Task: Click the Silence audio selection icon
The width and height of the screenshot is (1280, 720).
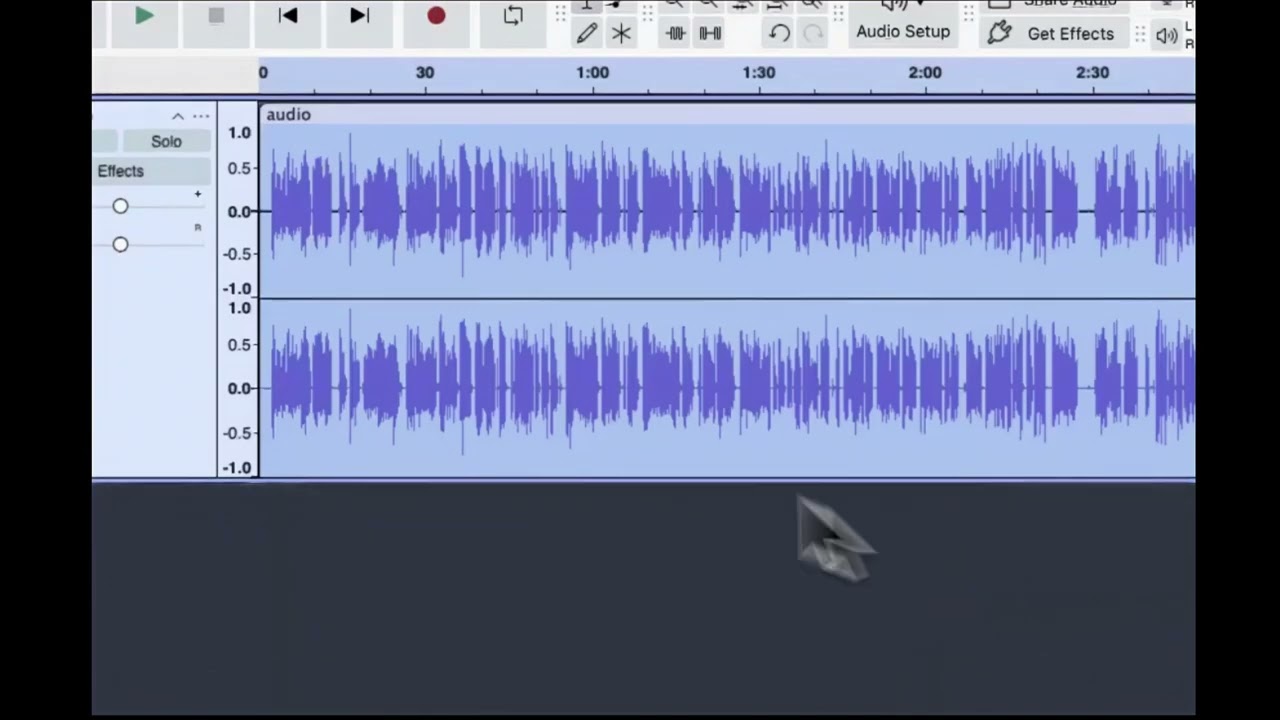Action: [x=710, y=33]
